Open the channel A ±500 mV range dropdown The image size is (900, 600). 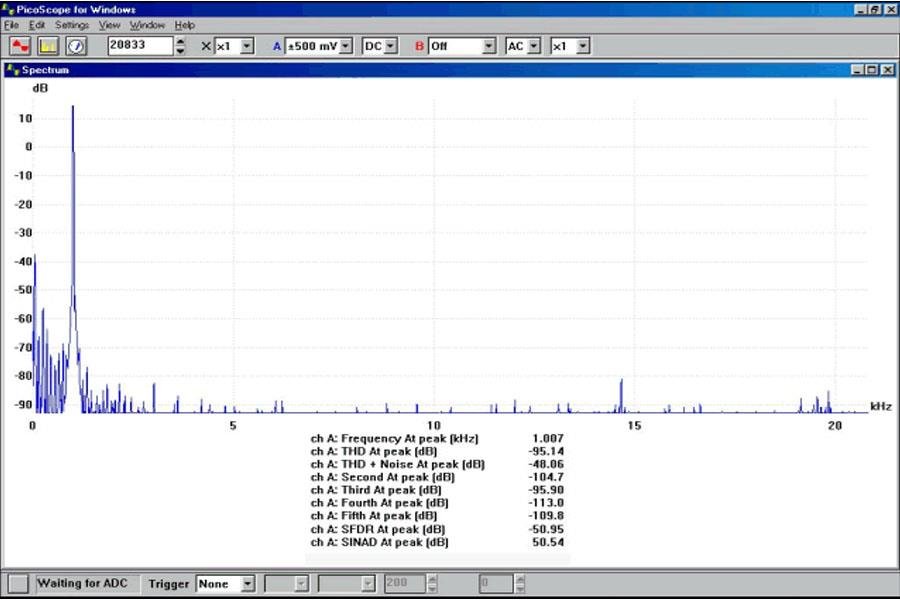[347, 46]
